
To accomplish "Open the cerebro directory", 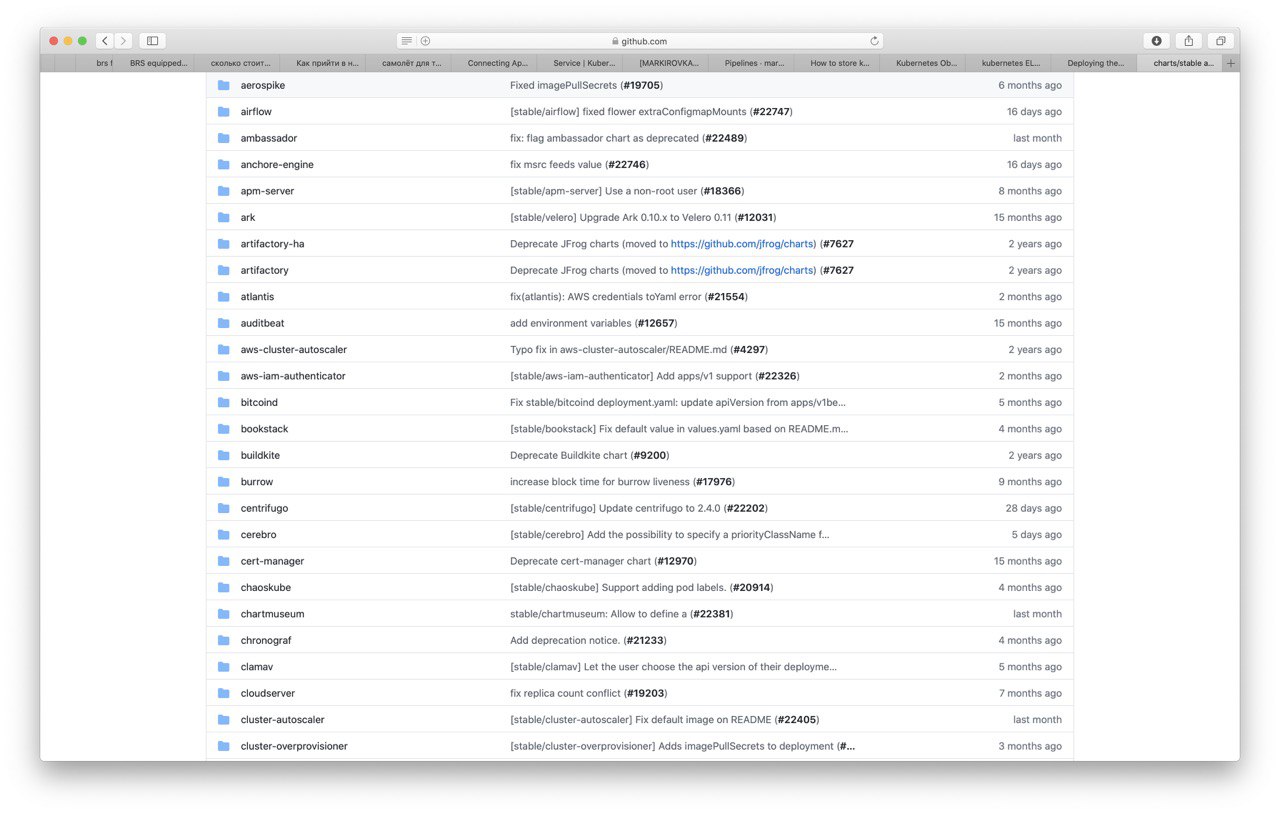I will [x=259, y=535].
